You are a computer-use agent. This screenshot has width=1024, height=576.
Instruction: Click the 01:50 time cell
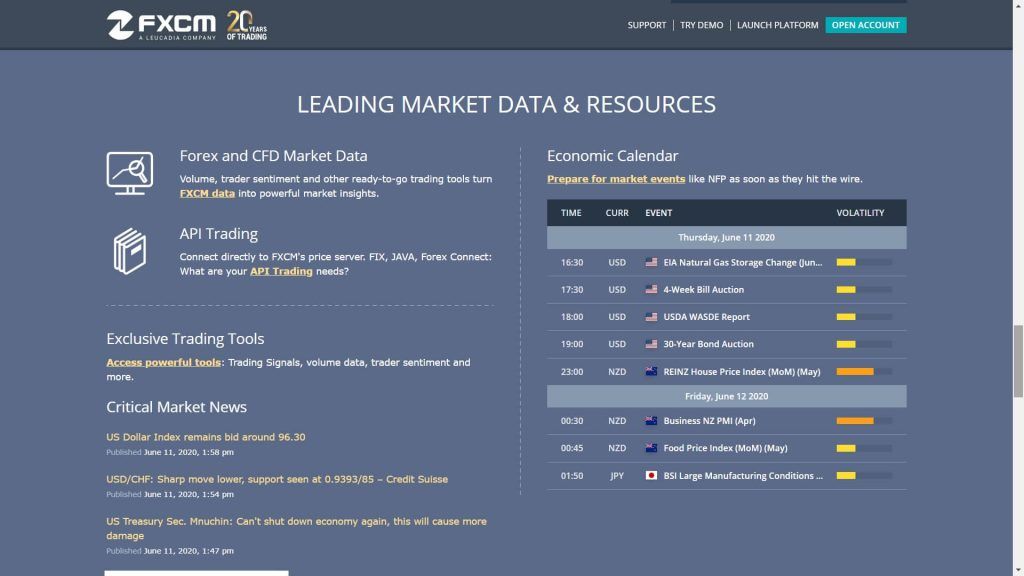click(x=571, y=475)
